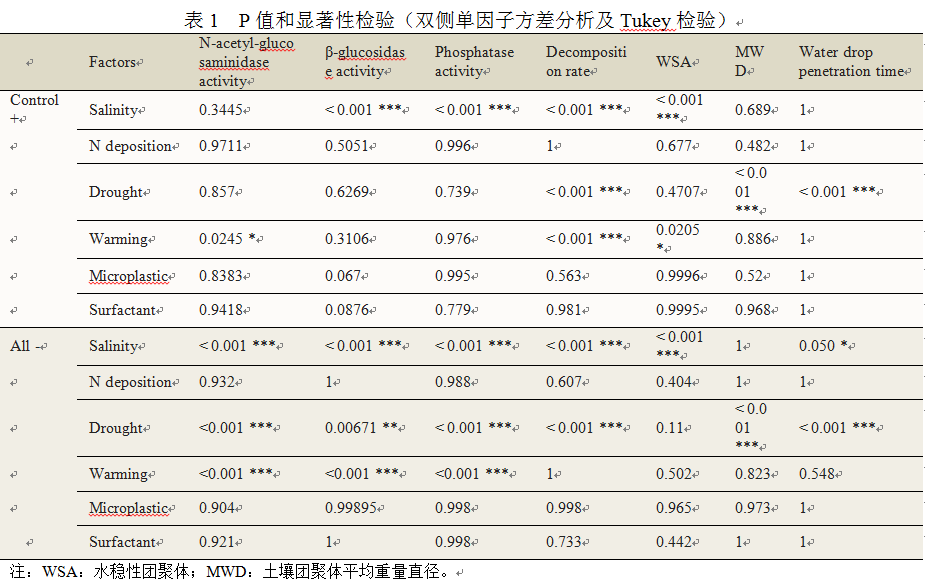Viewport: 925px width, 585px height.
Task: Click the value 0.973
Action: 753,508
